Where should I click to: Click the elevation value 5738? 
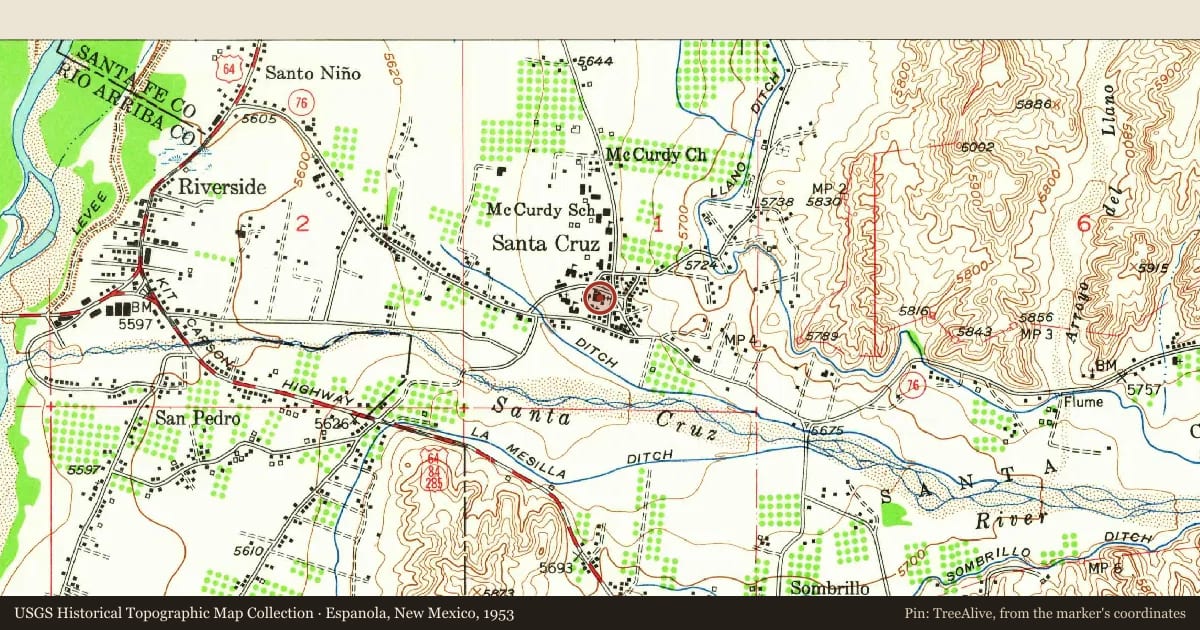click(x=776, y=202)
